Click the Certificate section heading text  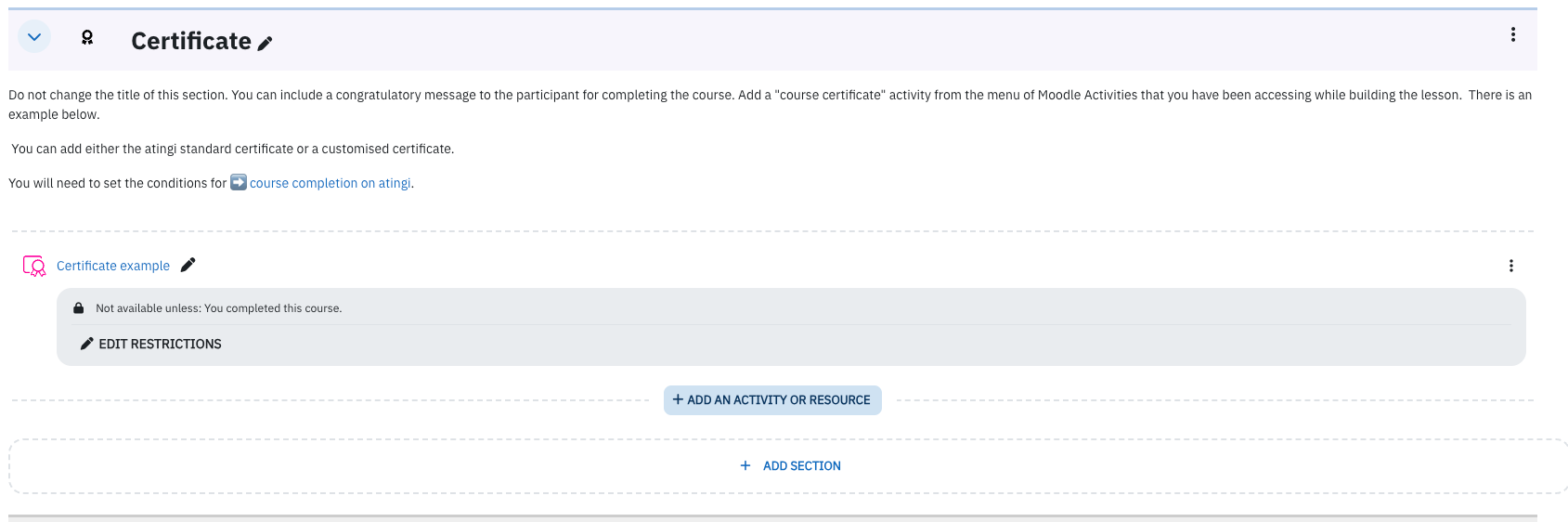[x=191, y=41]
